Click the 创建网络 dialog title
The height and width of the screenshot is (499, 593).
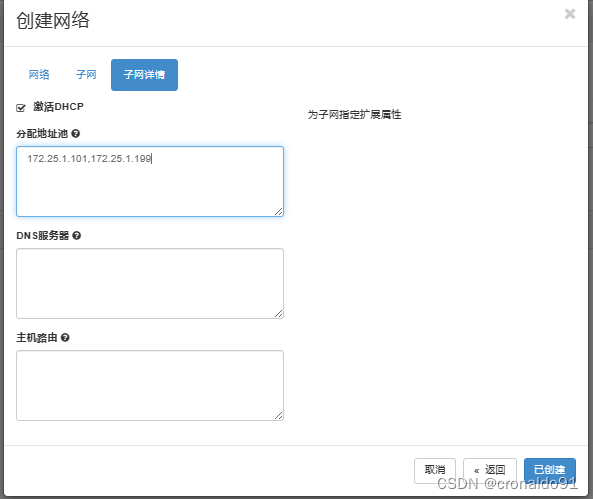click(x=53, y=20)
